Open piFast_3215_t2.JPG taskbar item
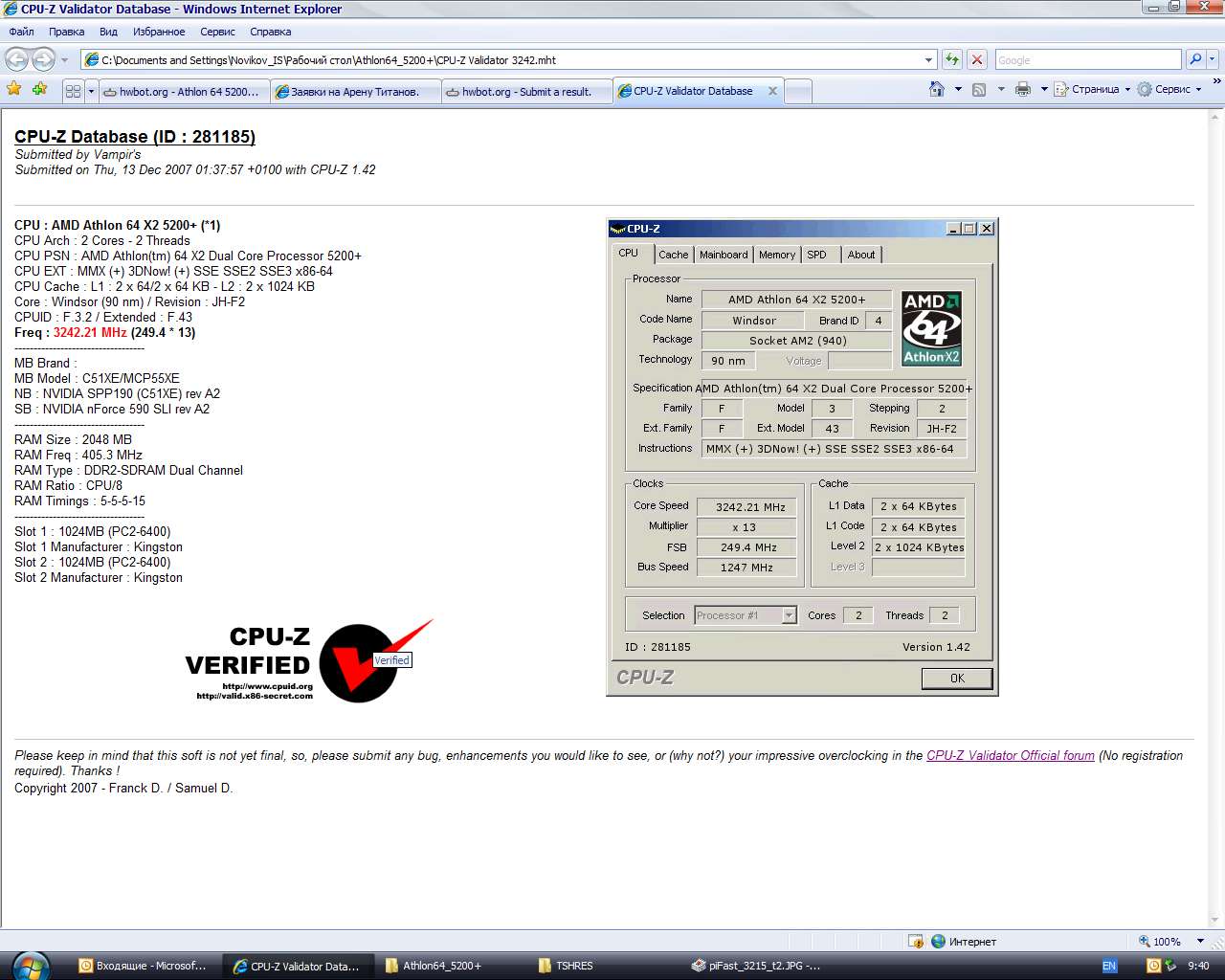1225x980 pixels. pyautogui.click(x=756, y=966)
